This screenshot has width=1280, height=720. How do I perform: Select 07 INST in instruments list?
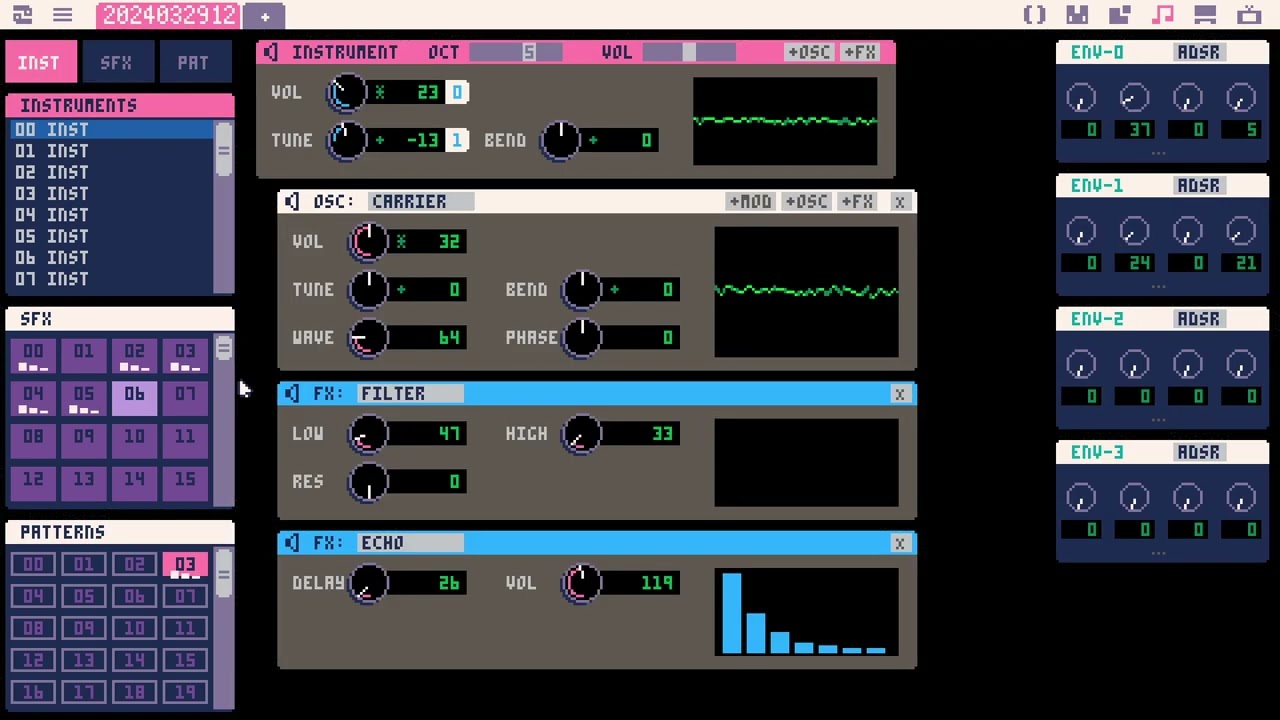(110, 279)
